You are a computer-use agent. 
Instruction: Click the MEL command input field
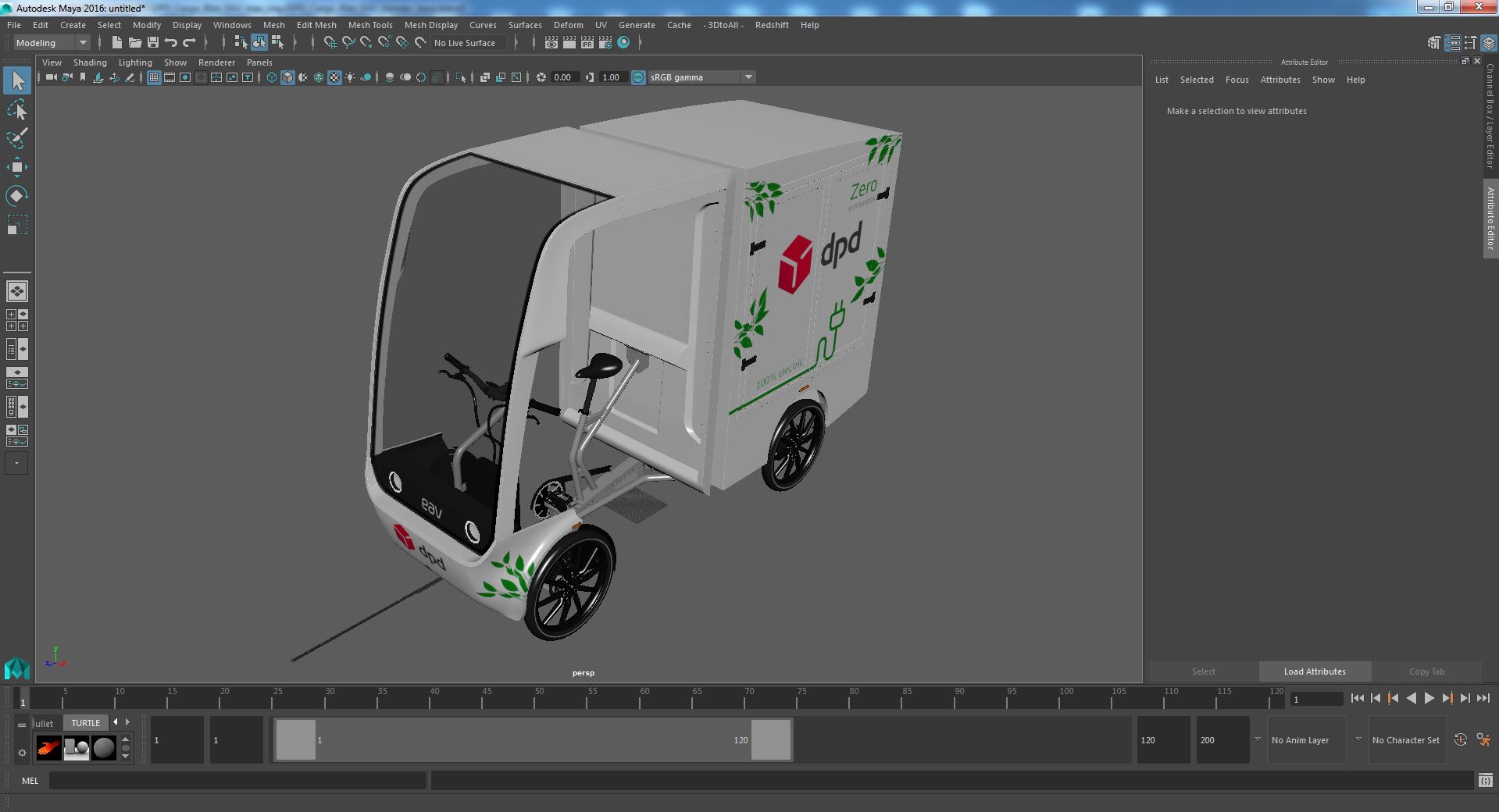click(237, 780)
